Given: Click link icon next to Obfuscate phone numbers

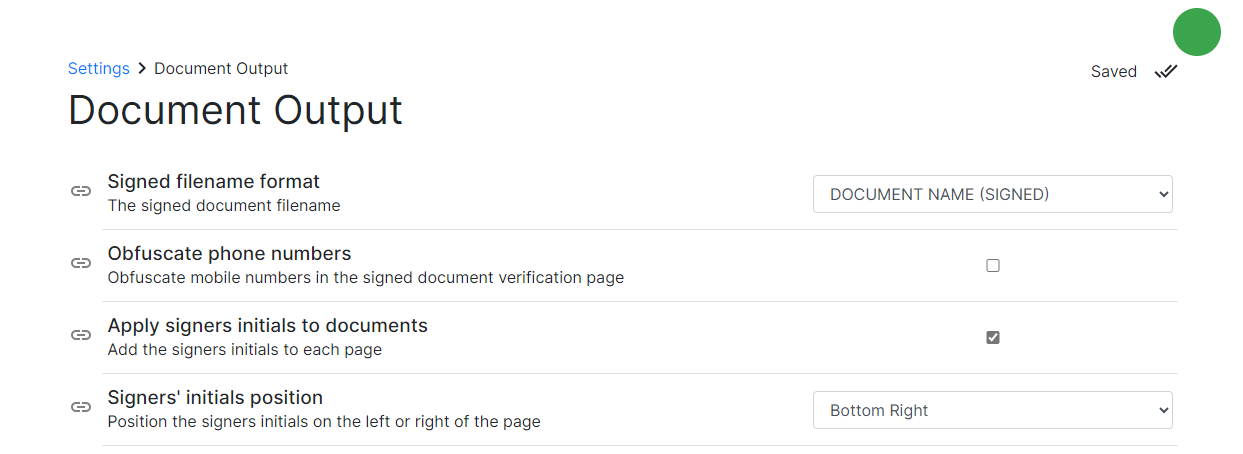Looking at the screenshot, I should tap(81, 263).
